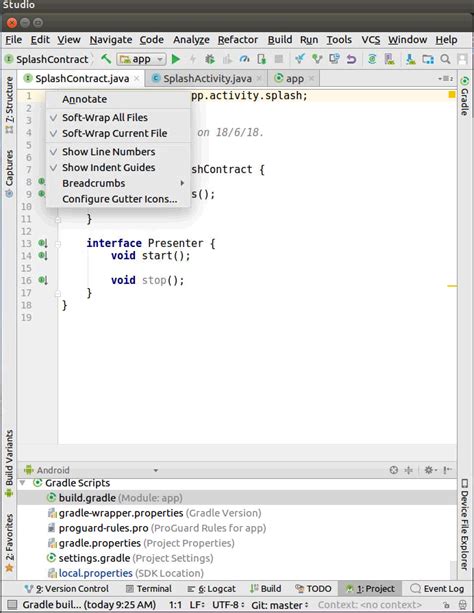Viewport: 474px width, 613px height.
Task: Open the Build Variants side panel
Action: [9, 464]
